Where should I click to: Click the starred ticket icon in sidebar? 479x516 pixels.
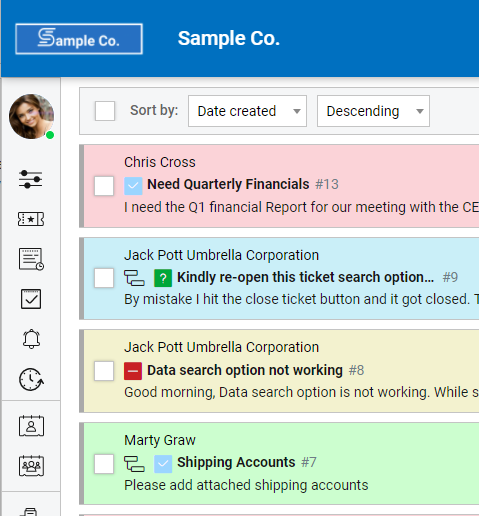pyautogui.click(x=31, y=219)
